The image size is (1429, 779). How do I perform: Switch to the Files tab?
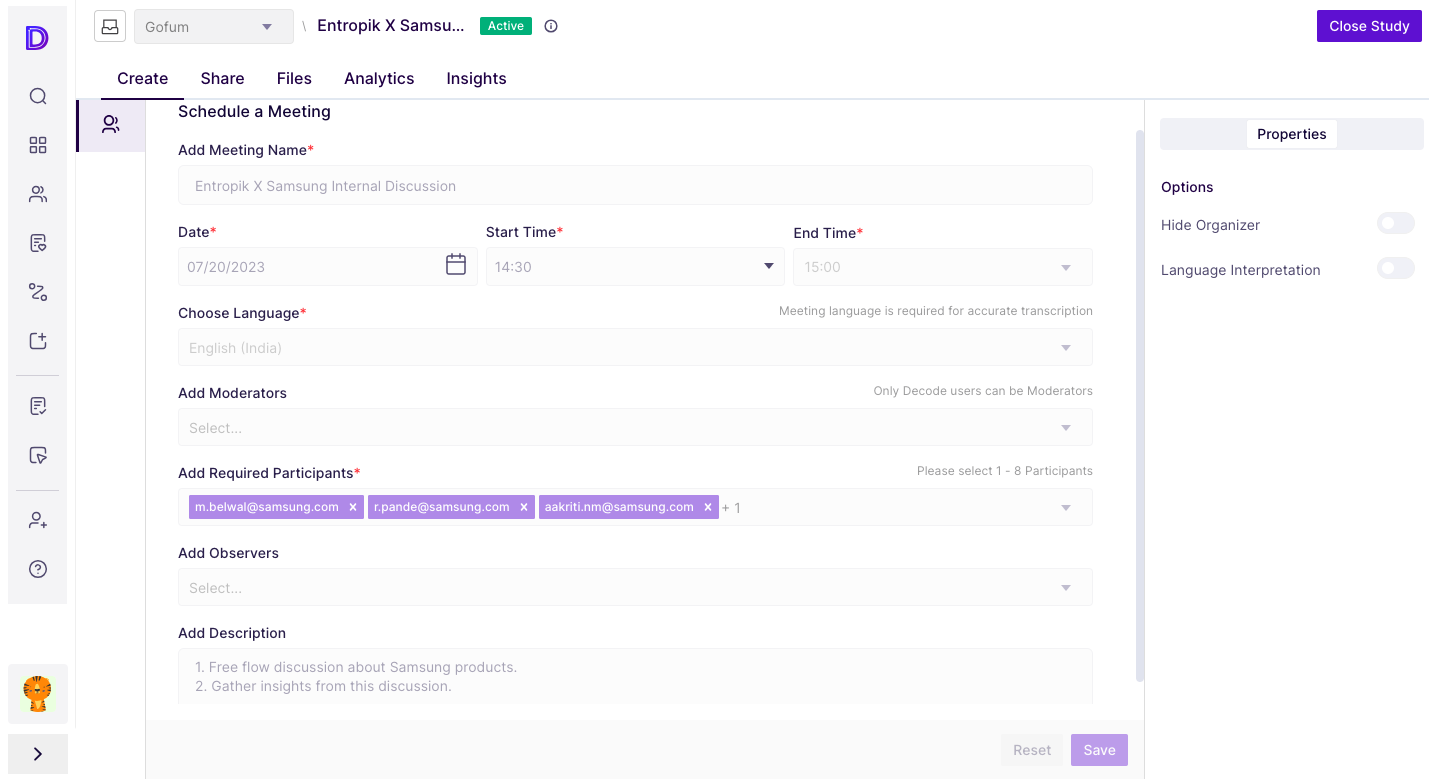(294, 78)
